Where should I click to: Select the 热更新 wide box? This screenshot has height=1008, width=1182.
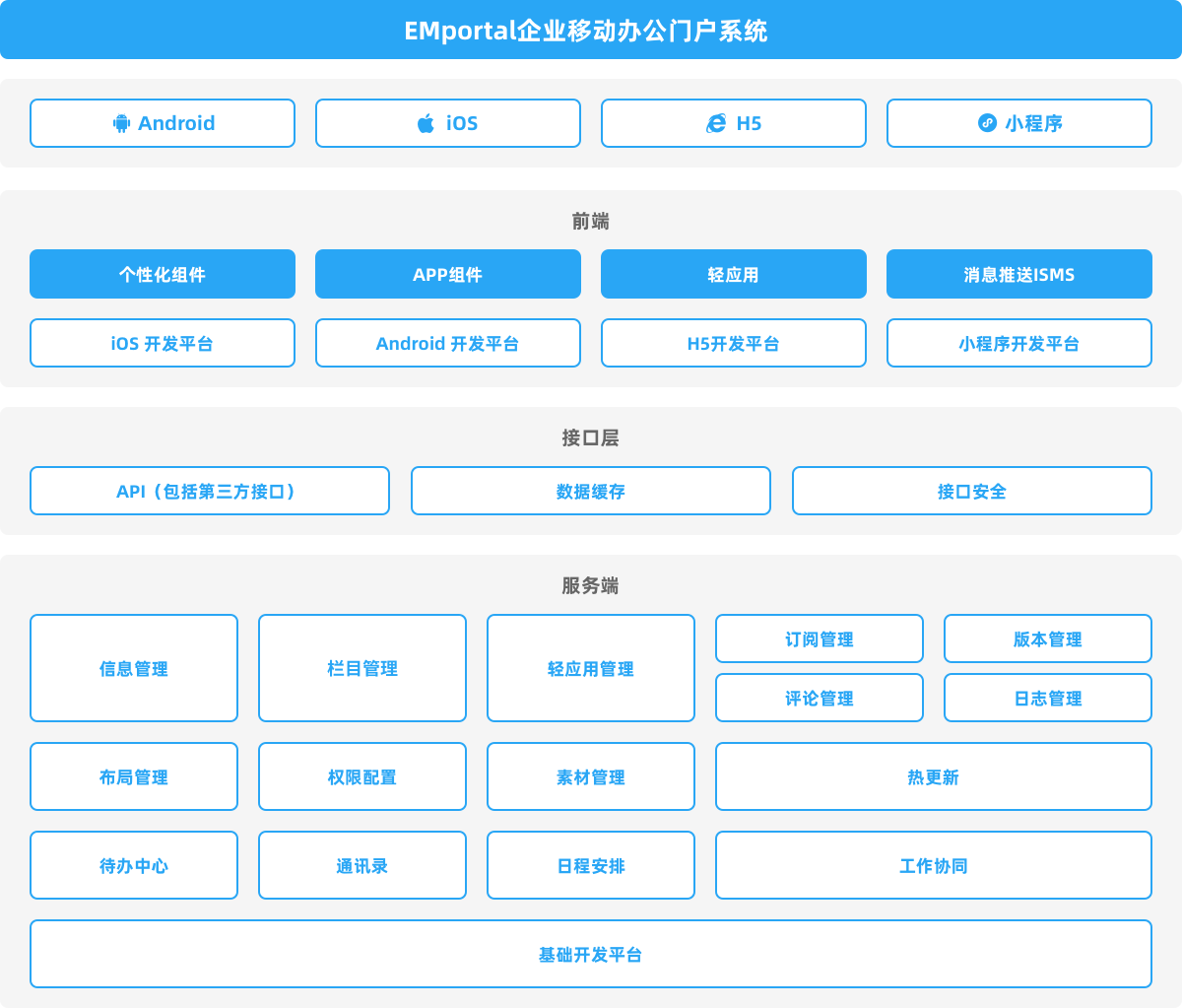(x=934, y=776)
